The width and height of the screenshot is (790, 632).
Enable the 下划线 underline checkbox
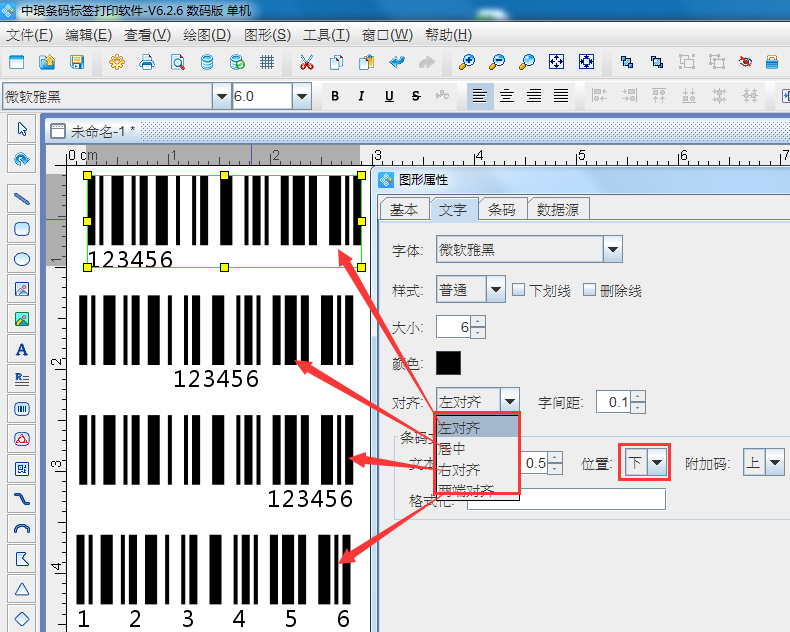[x=518, y=290]
